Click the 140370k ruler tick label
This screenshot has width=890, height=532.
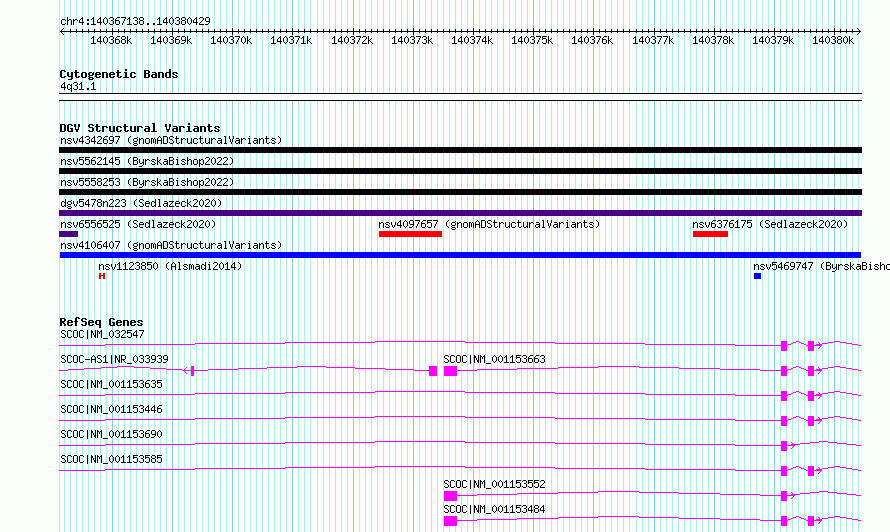pos(231,40)
